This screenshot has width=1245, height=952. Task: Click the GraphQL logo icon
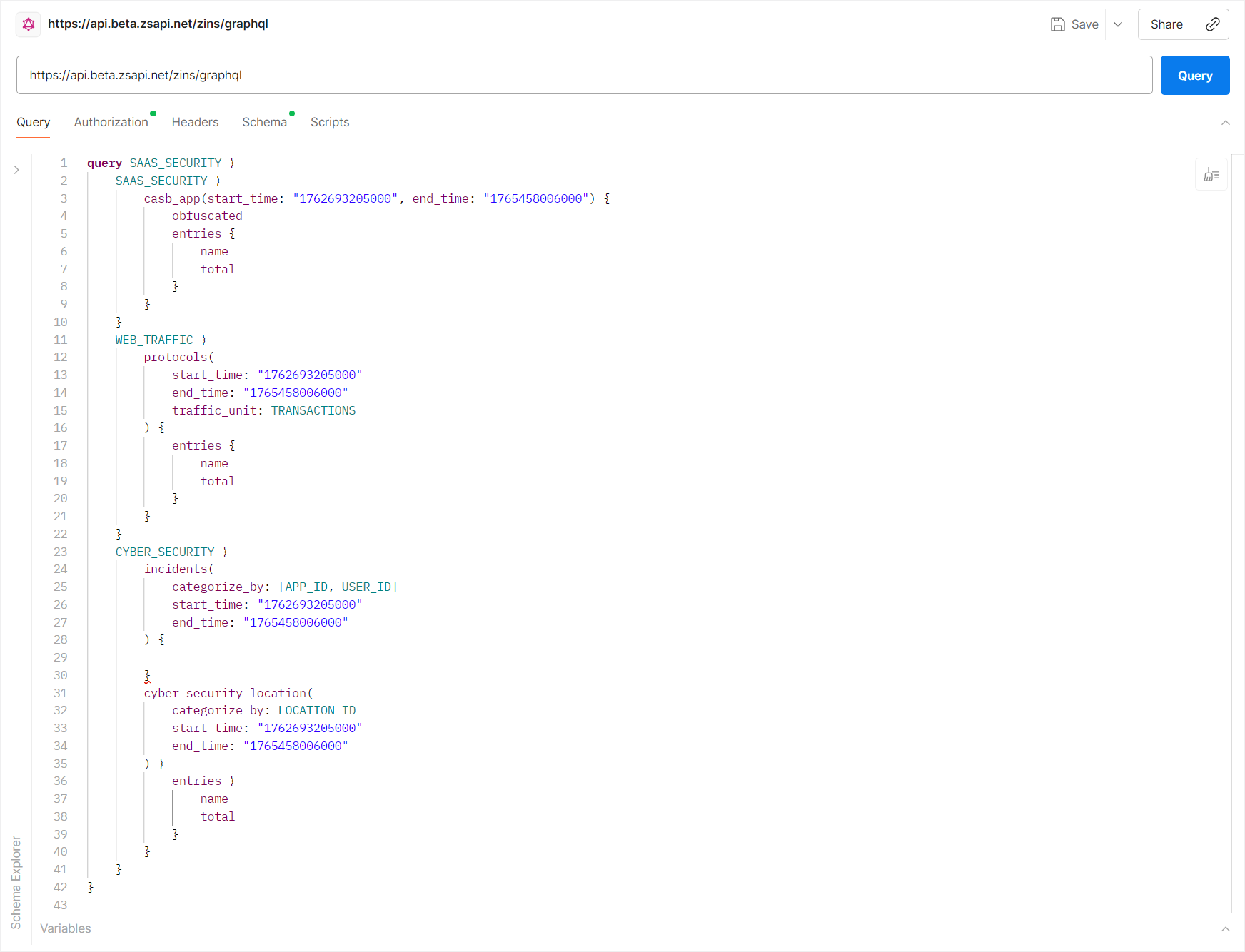click(29, 24)
